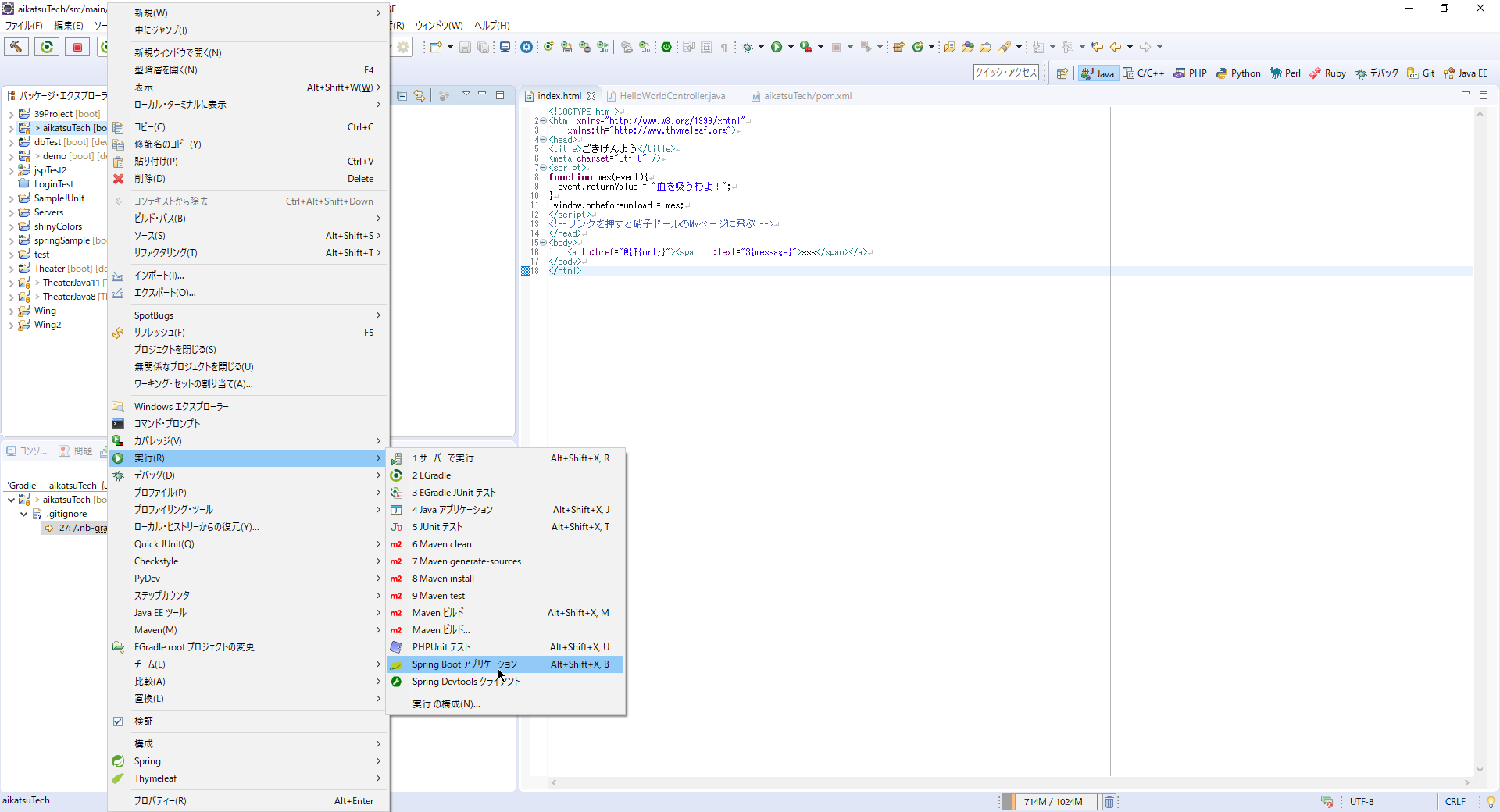The height and width of the screenshot is (812, 1500).
Task: Switch to the Git perspective
Action: point(1421,73)
